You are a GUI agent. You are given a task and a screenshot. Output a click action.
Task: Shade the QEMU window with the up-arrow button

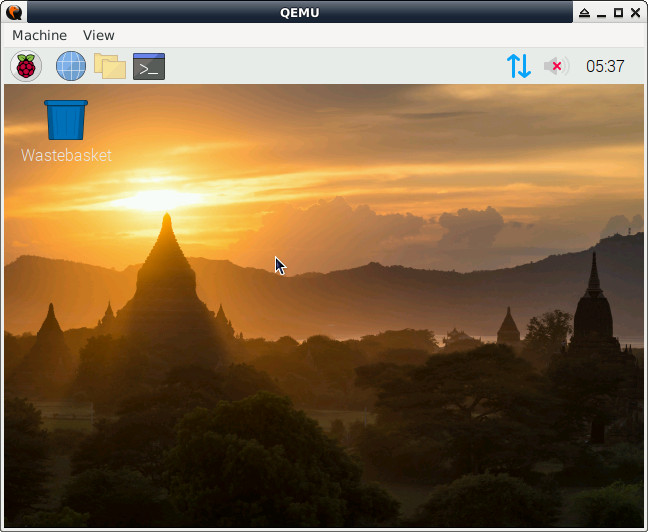(584, 13)
